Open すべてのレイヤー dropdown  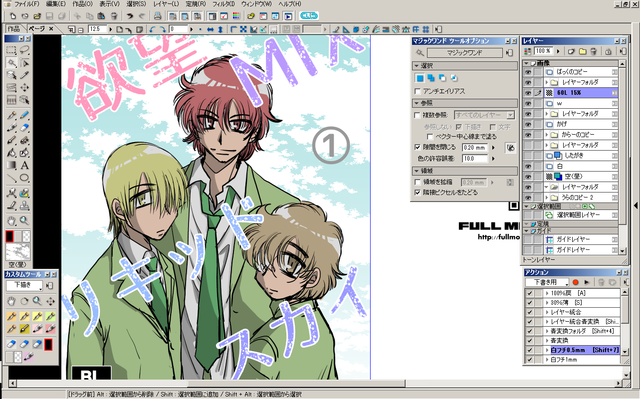click(x=484, y=115)
